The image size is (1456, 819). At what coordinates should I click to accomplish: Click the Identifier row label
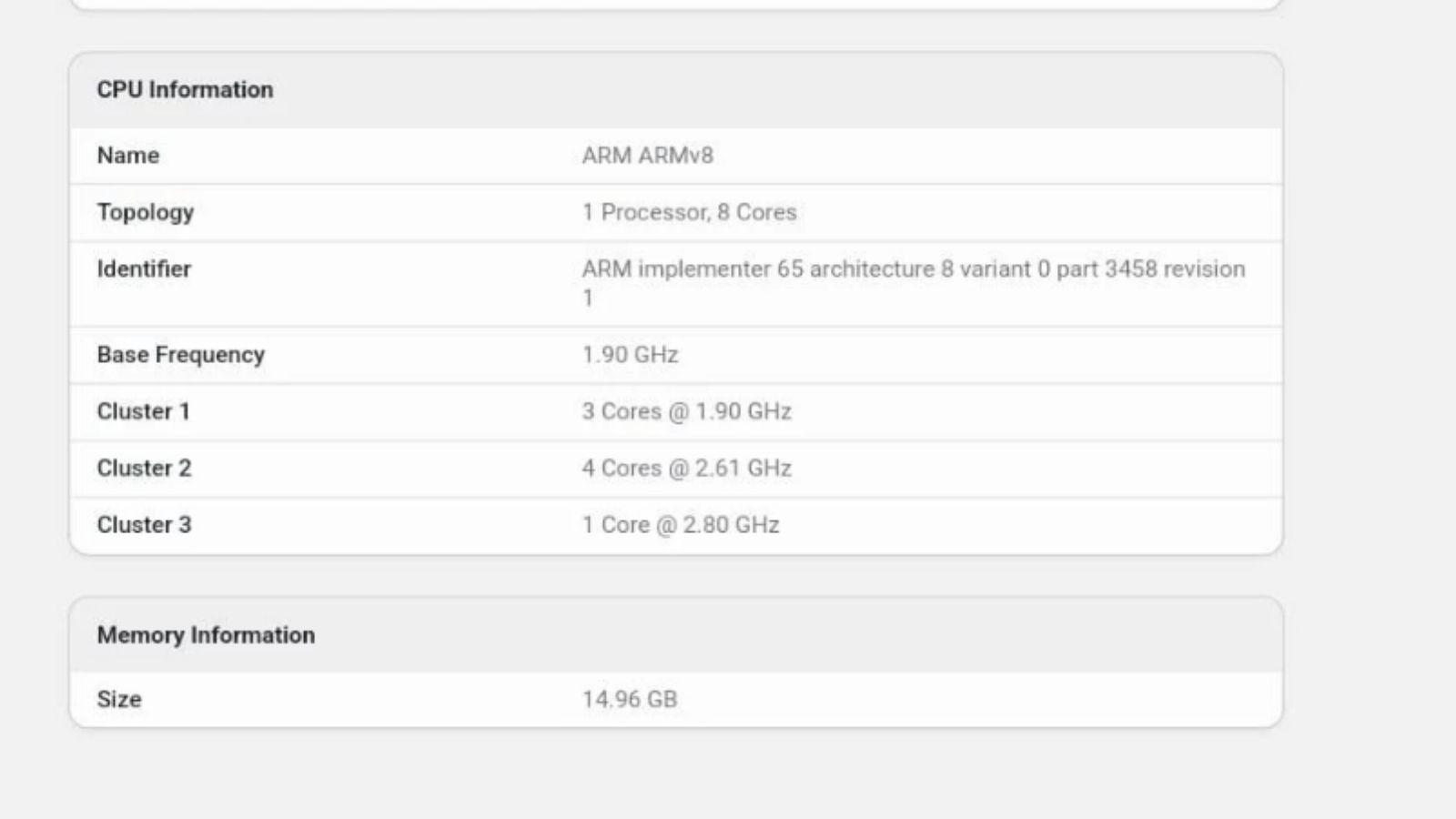click(x=144, y=269)
